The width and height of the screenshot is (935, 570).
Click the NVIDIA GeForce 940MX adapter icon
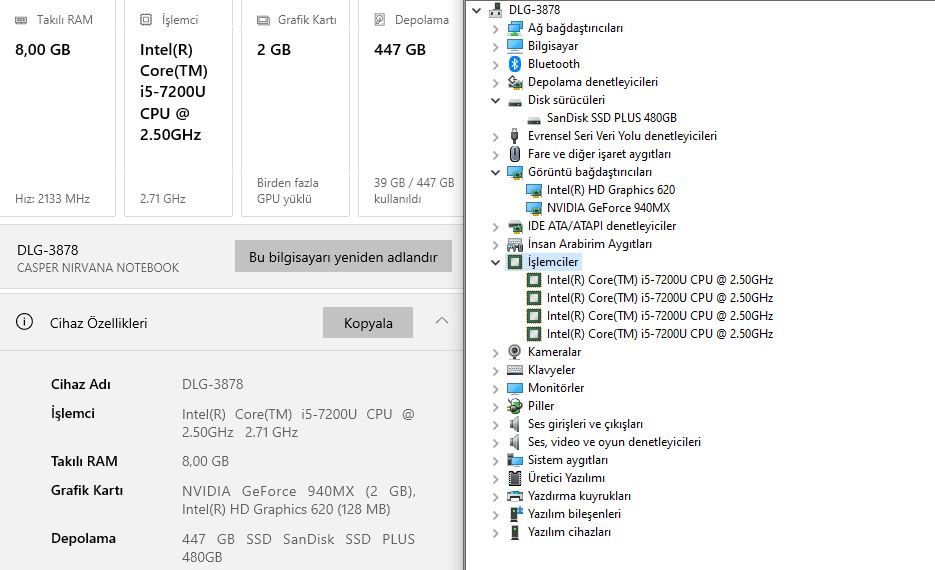pos(534,208)
